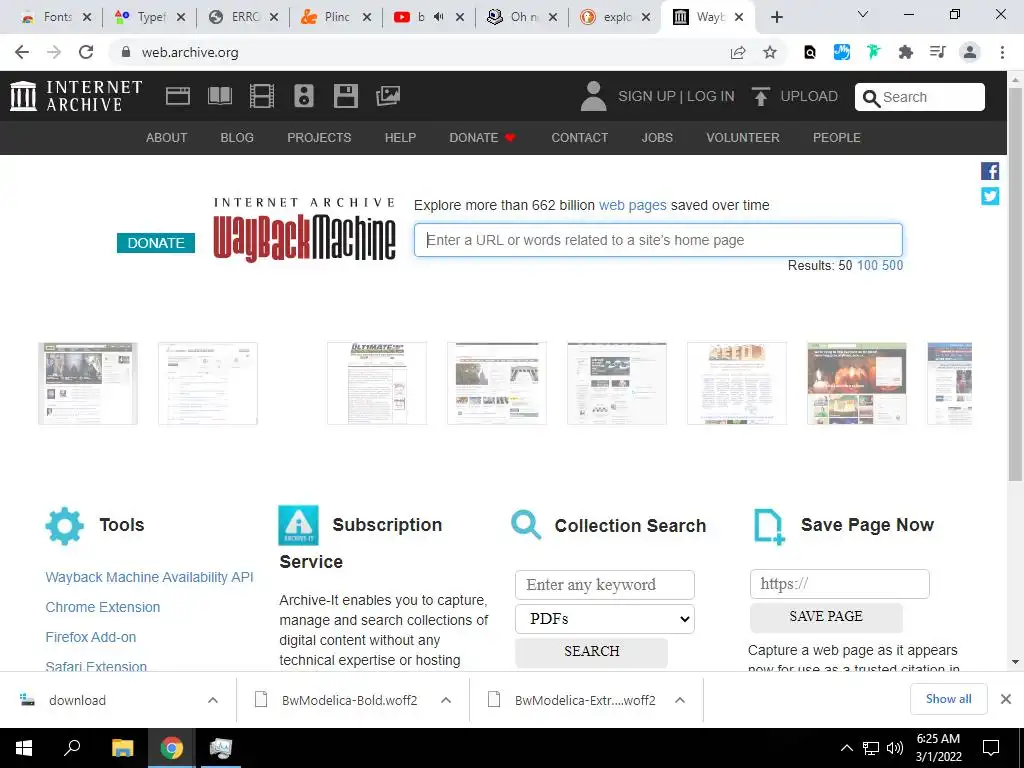Open the Chrome profile avatar
1024x768 pixels.
(970, 52)
